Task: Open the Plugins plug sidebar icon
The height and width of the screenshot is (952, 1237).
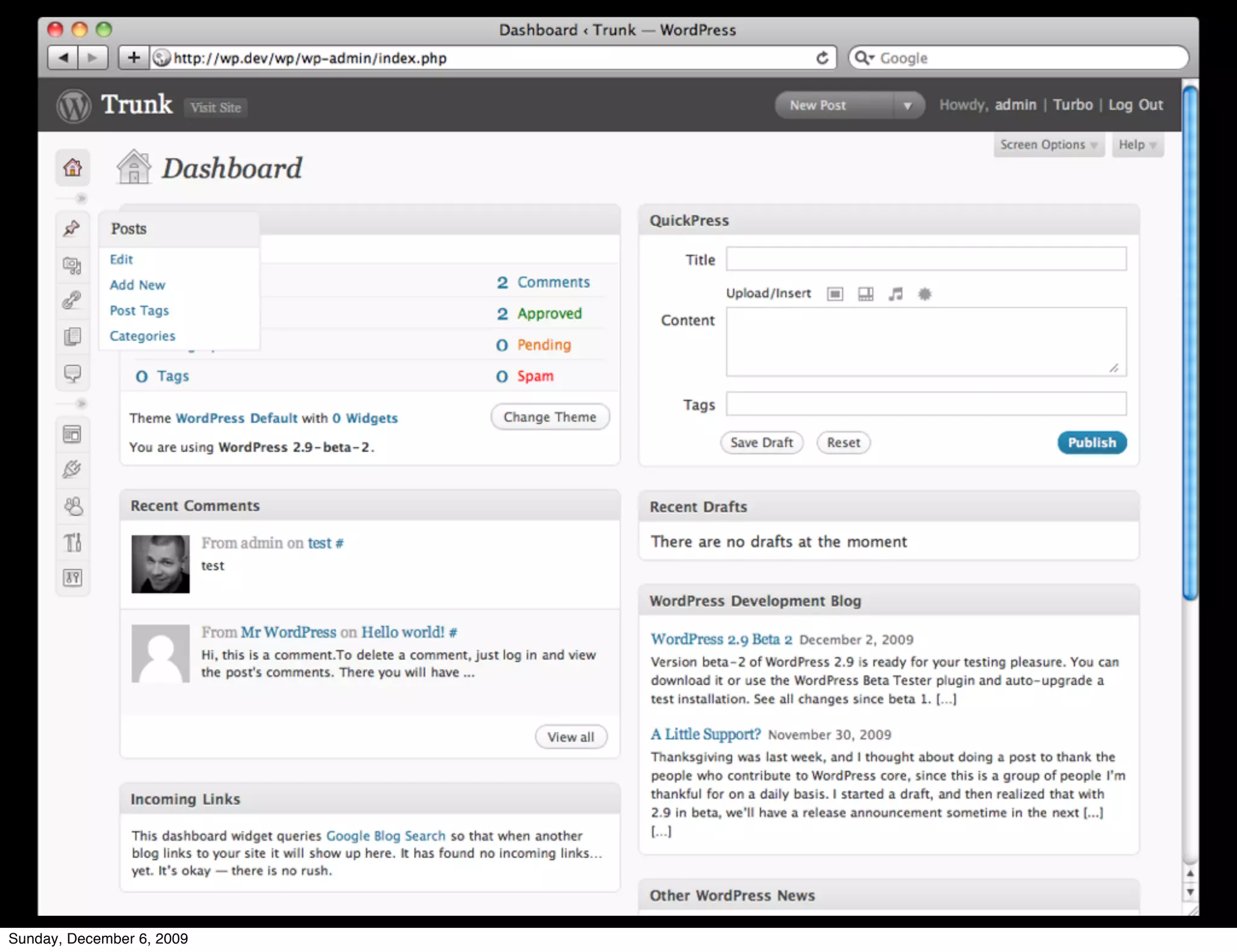Action: [x=72, y=469]
